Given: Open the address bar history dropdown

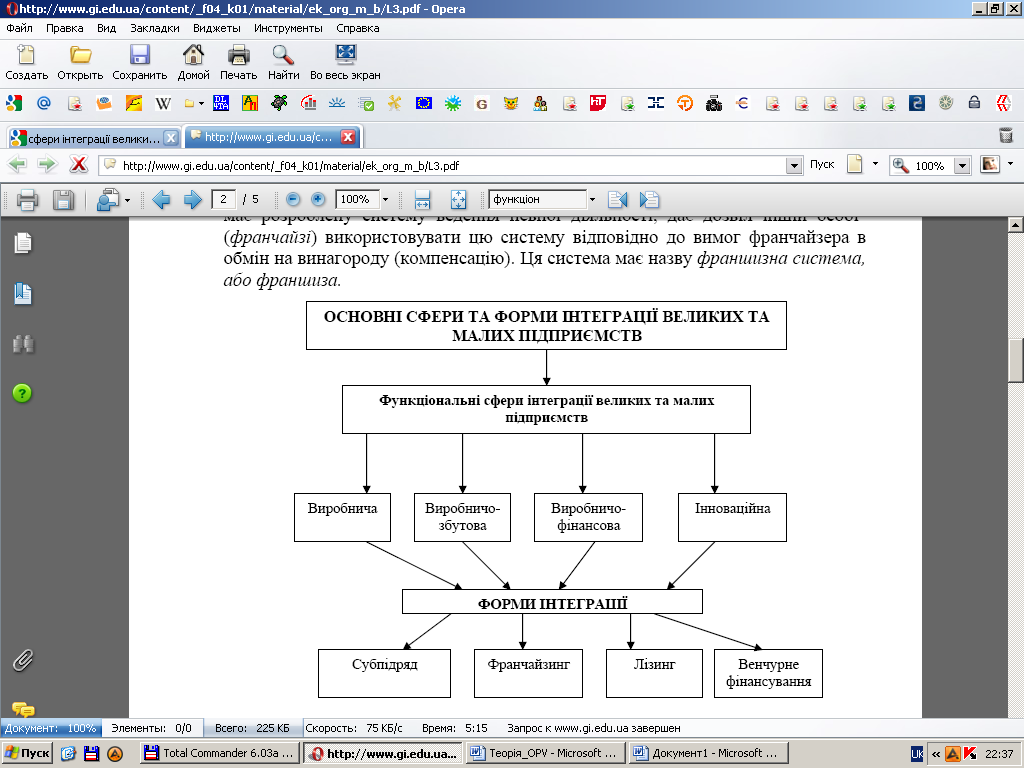Looking at the screenshot, I should click(793, 166).
